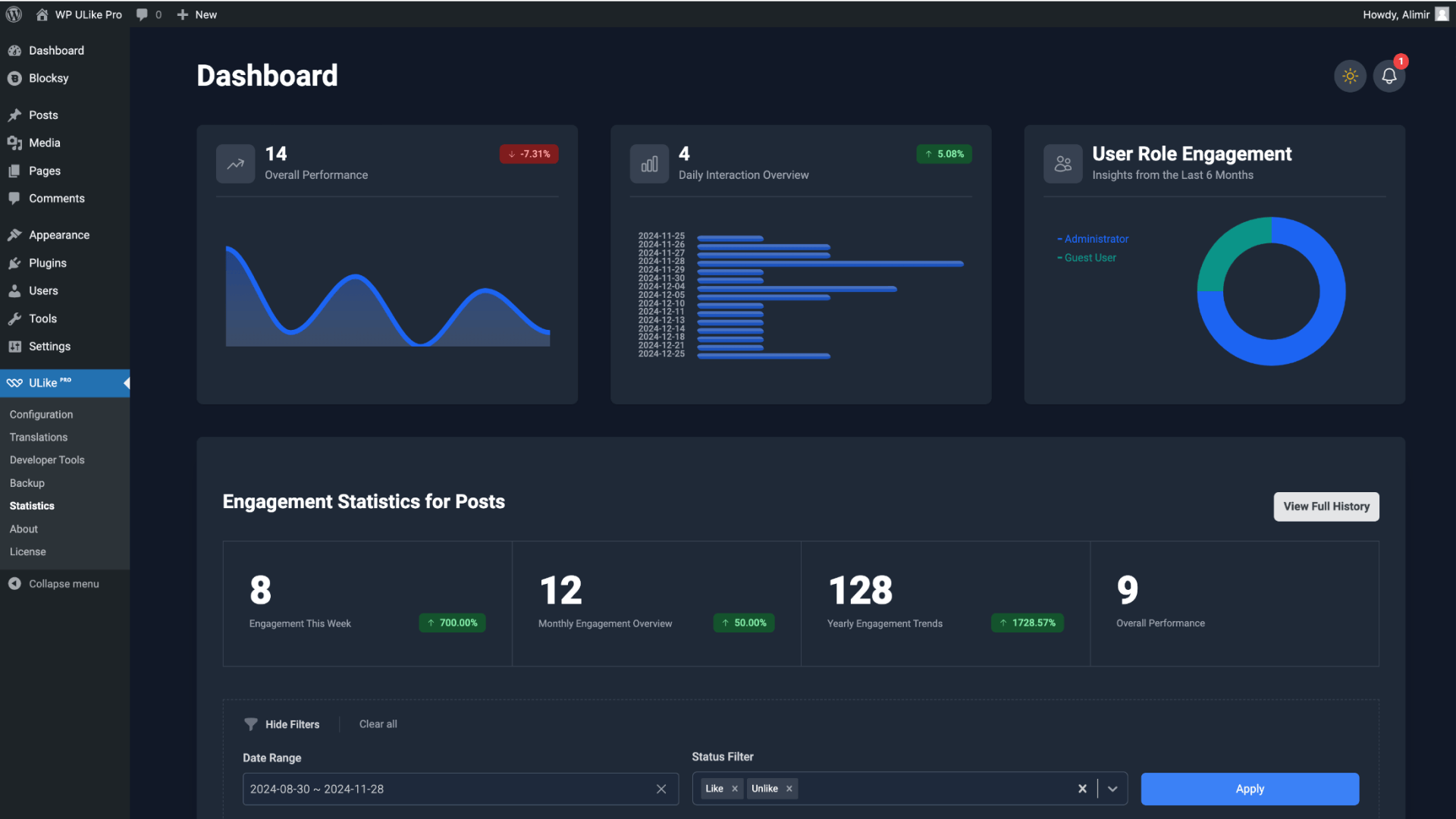Image resolution: width=1456 pixels, height=819 pixels.
Task: Open the Plugins menu
Action: [x=47, y=263]
